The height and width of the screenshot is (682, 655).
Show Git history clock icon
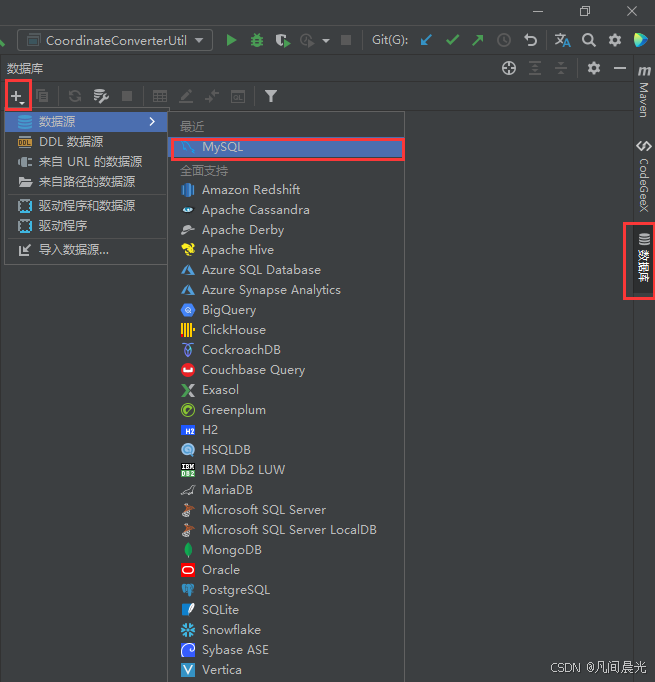pyautogui.click(x=504, y=40)
